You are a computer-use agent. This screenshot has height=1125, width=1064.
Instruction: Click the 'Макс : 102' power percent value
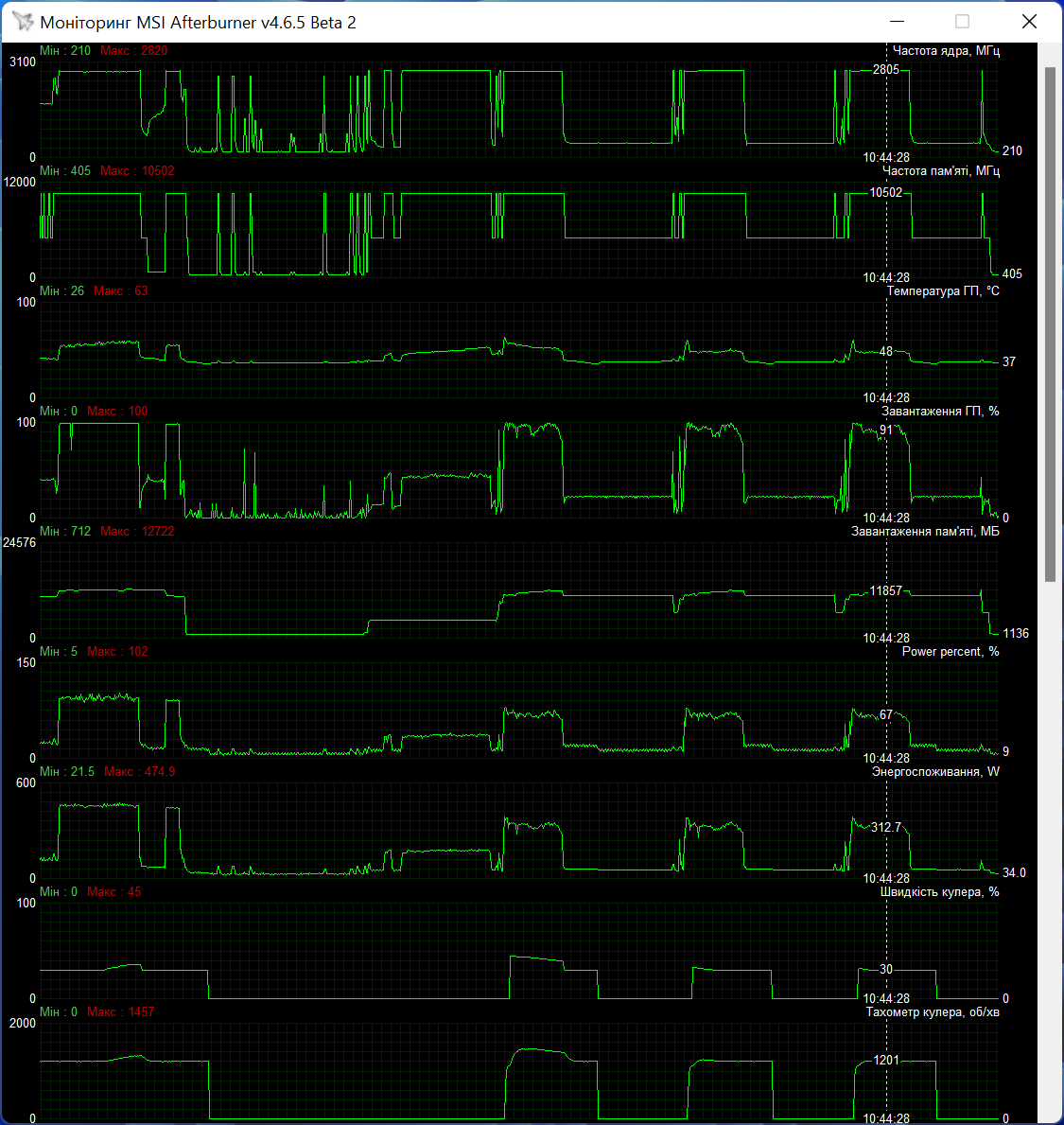117,652
